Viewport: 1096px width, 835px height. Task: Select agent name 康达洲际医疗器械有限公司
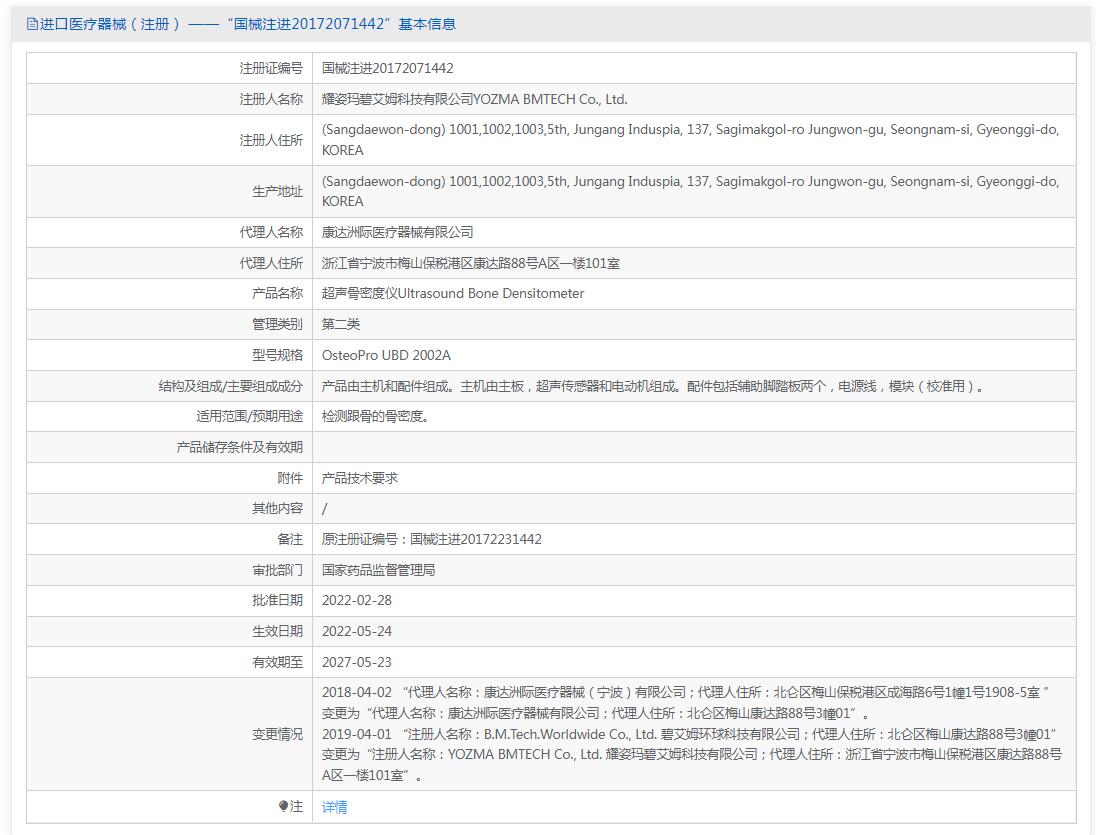point(397,232)
